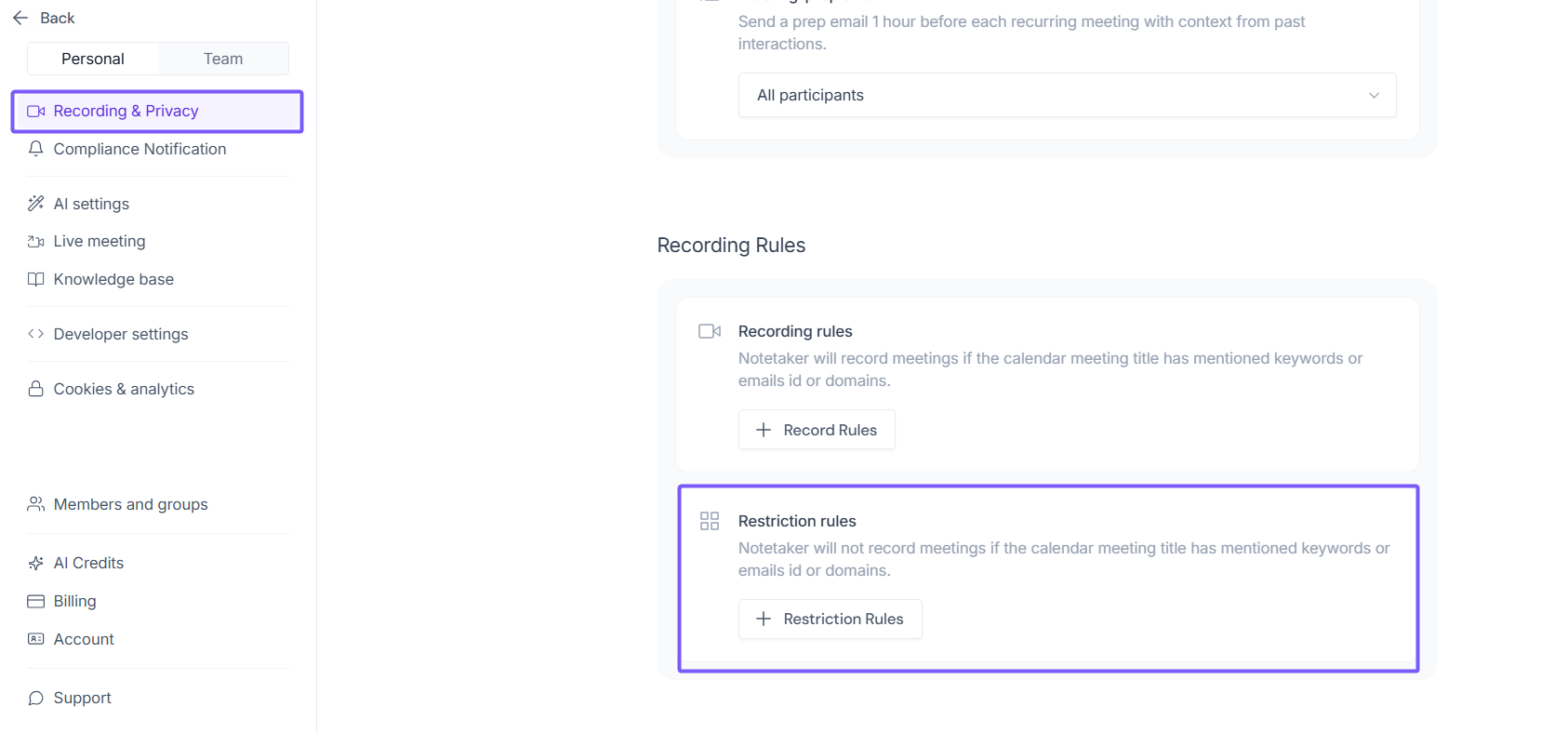Viewport: 1568px width, 733px height.
Task: Click the Cookies & analytics lock icon
Action: (36, 389)
